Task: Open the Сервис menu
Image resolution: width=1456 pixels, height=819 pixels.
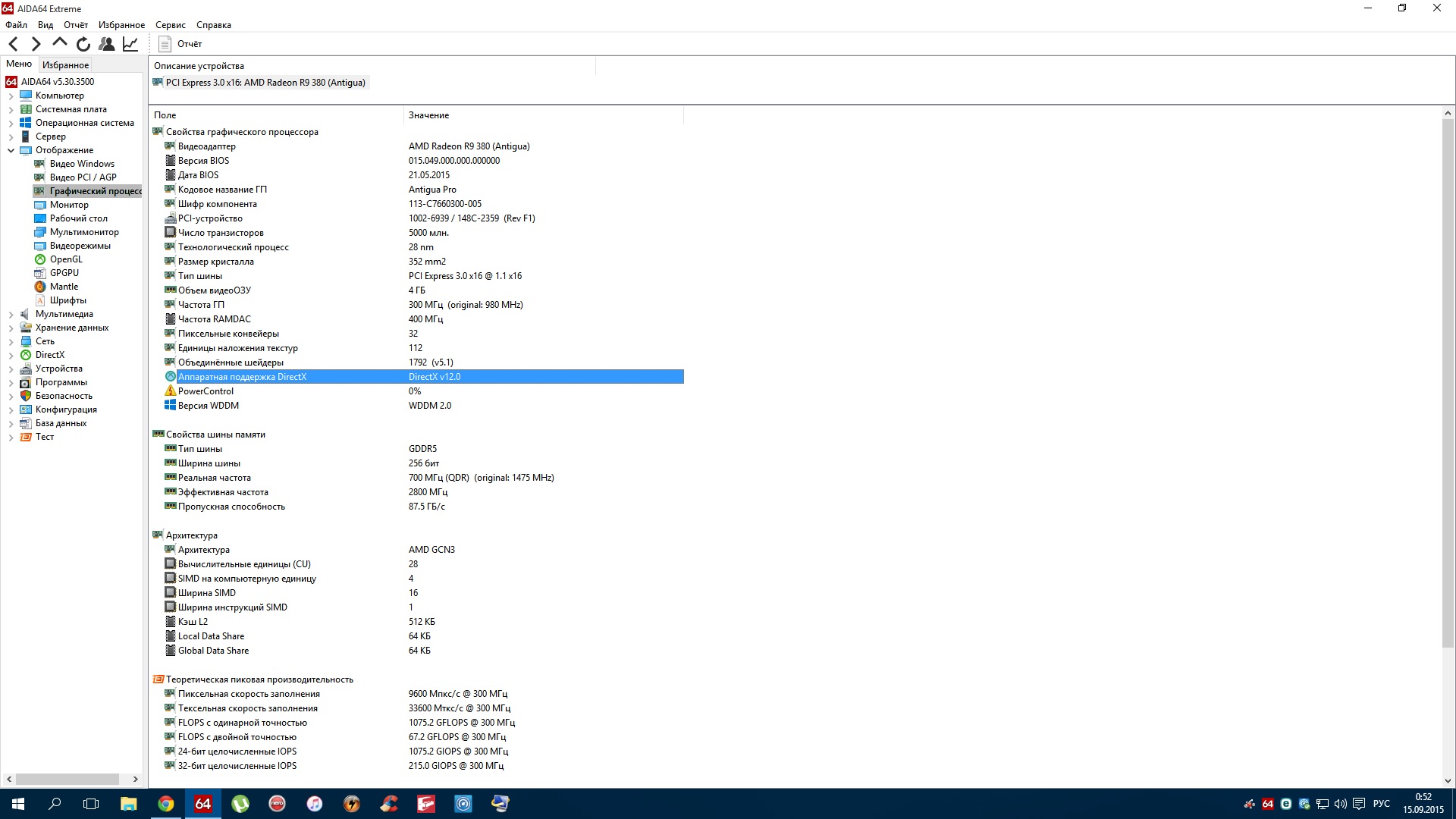Action: [170, 25]
